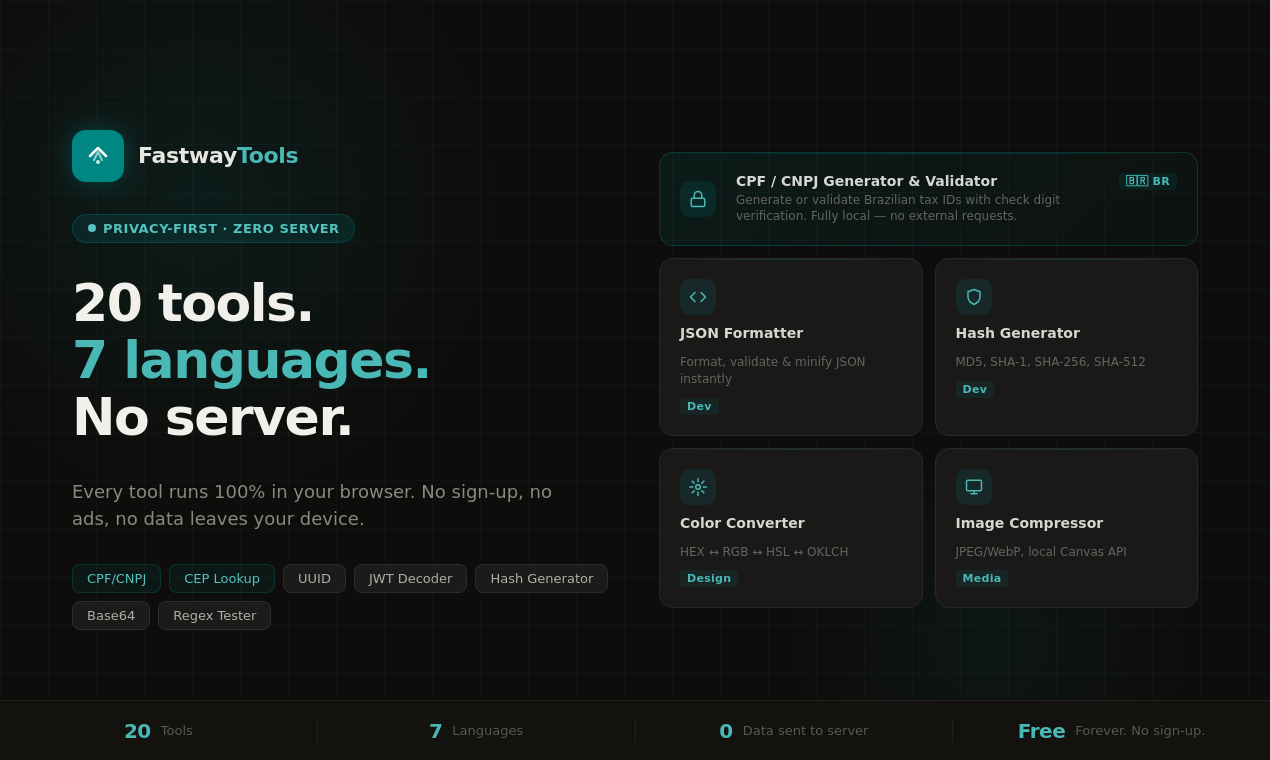Select the CPF/CNPJ tag chip
The width and height of the screenshot is (1270, 760).
[116, 578]
